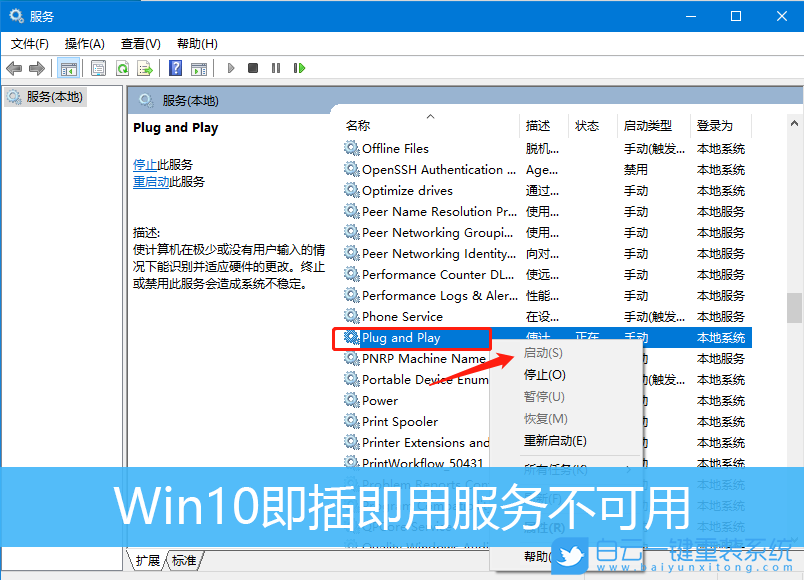Refresh the service list with the refresh icon
The height and width of the screenshot is (580, 804).
(x=122, y=68)
